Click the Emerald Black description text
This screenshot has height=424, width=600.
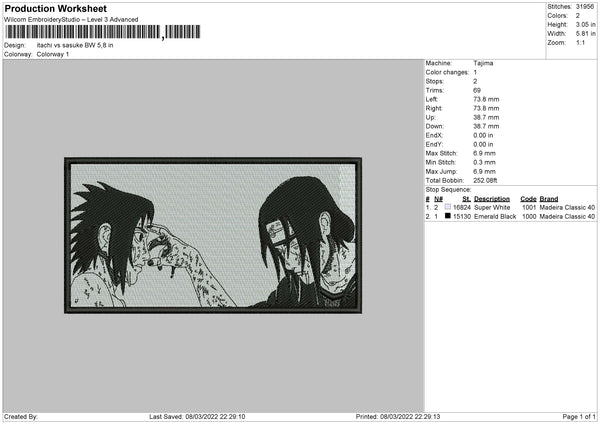pyautogui.click(x=495, y=217)
